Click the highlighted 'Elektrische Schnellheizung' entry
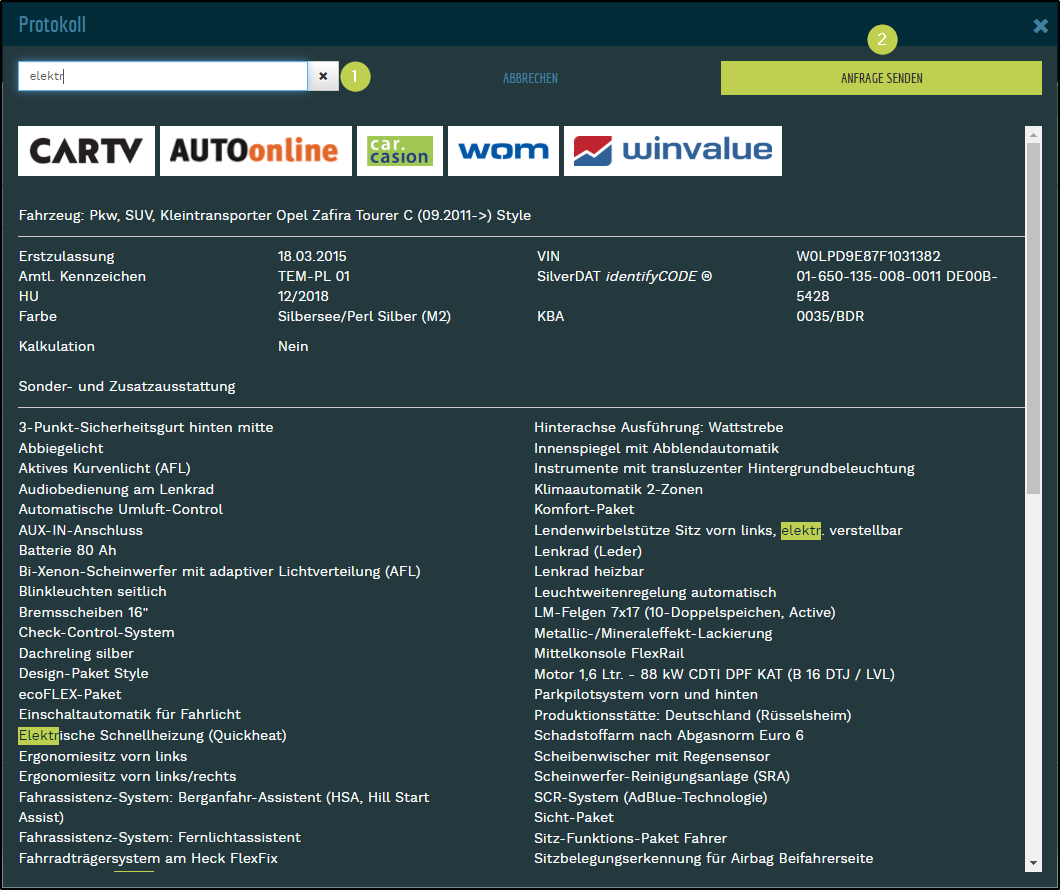 [152, 735]
